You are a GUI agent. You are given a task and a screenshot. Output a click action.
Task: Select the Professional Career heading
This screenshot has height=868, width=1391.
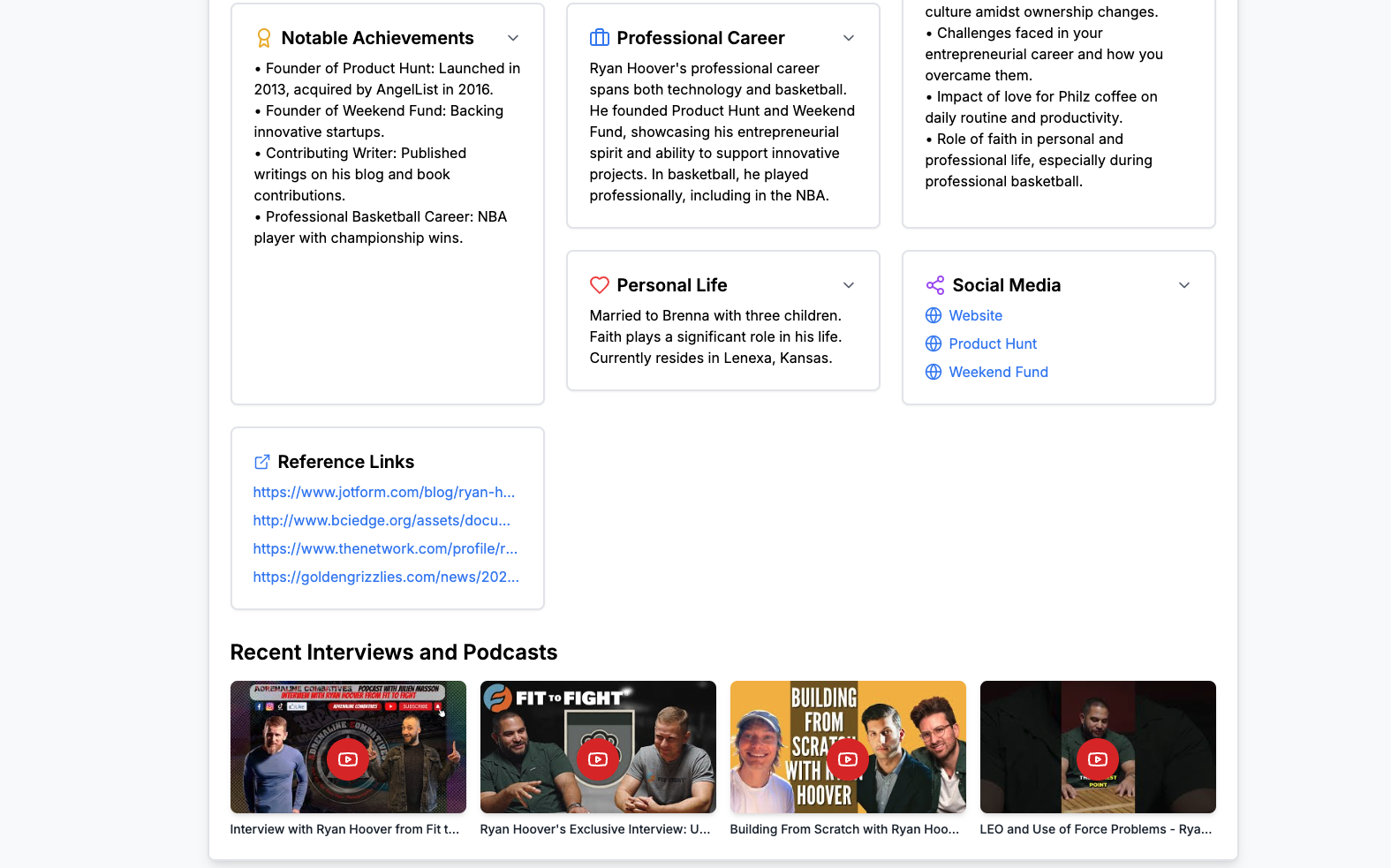[x=700, y=38]
